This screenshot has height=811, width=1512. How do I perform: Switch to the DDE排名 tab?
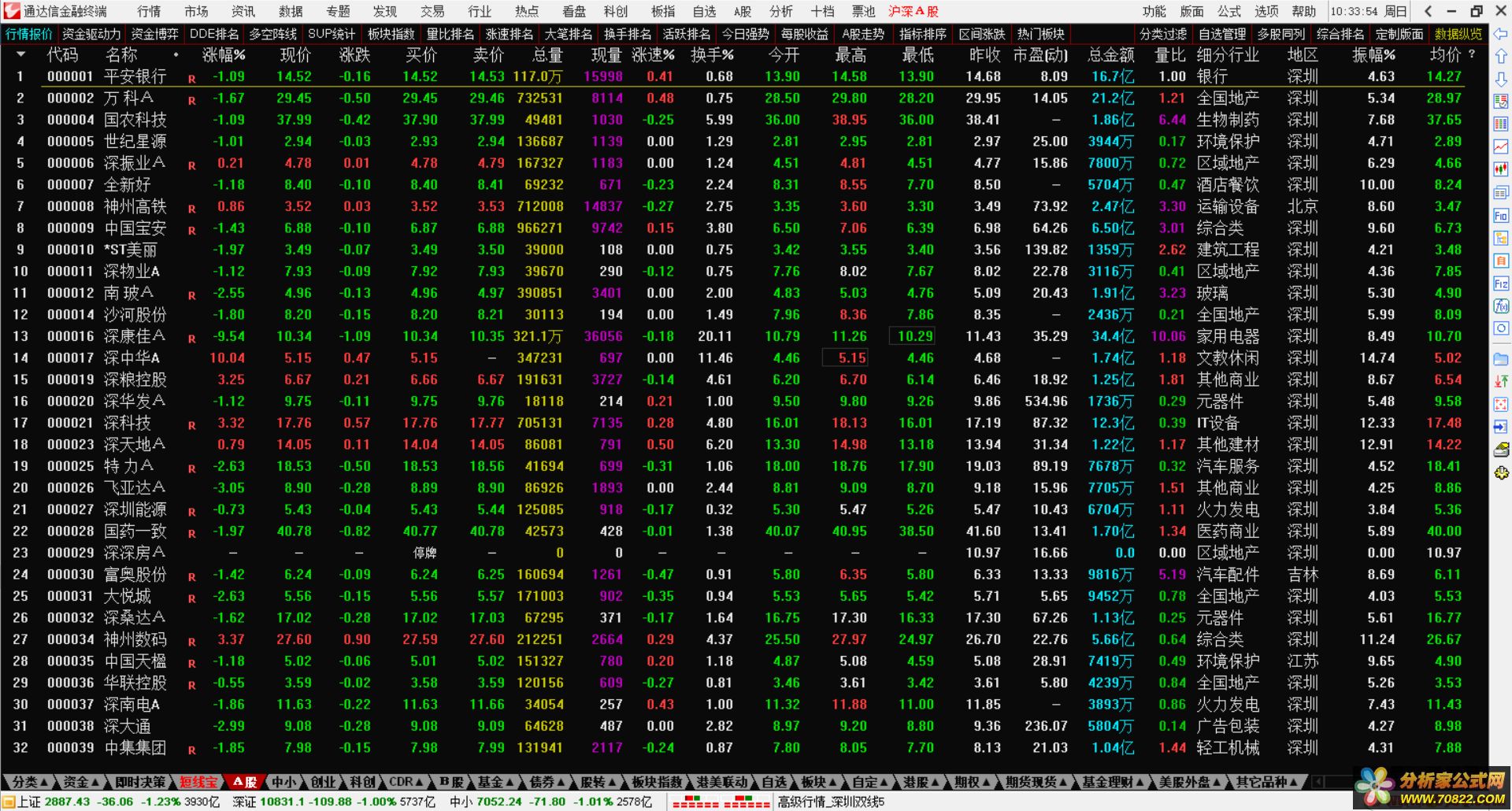(214, 34)
